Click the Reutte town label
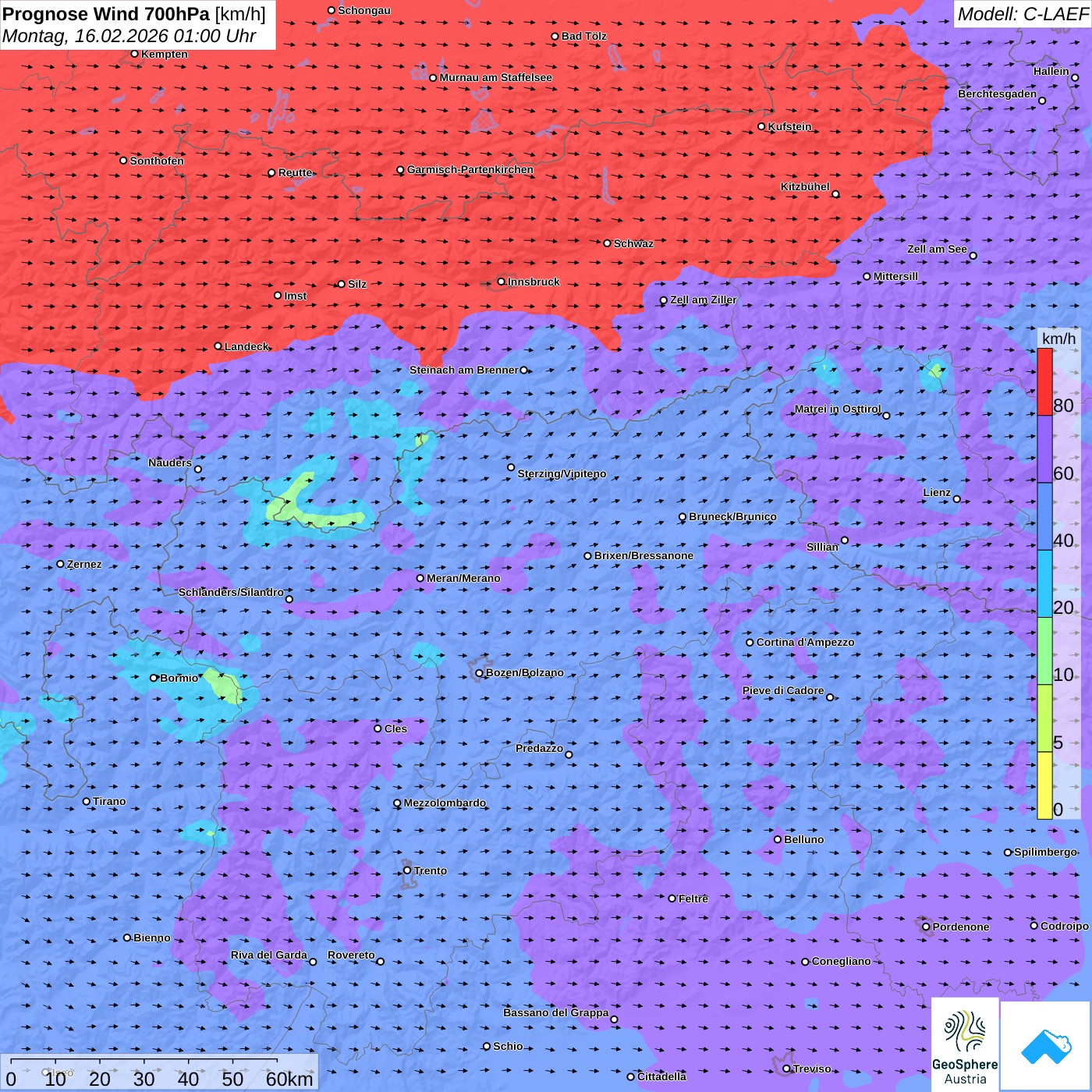Viewport: 1092px width, 1092px height. pyautogui.click(x=295, y=172)
